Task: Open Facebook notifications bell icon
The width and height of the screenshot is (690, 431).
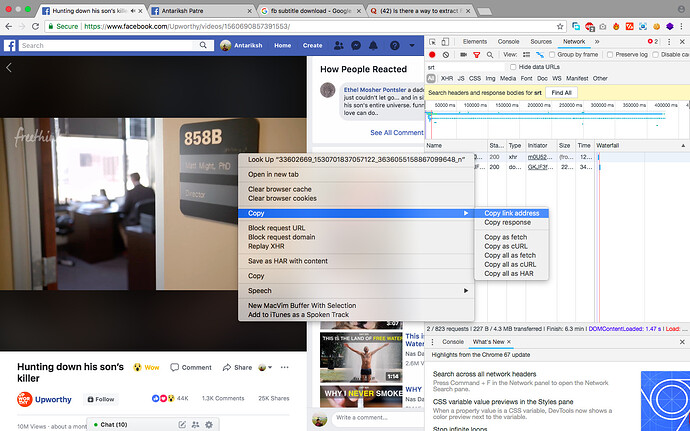Action: (x=372, y=46)
